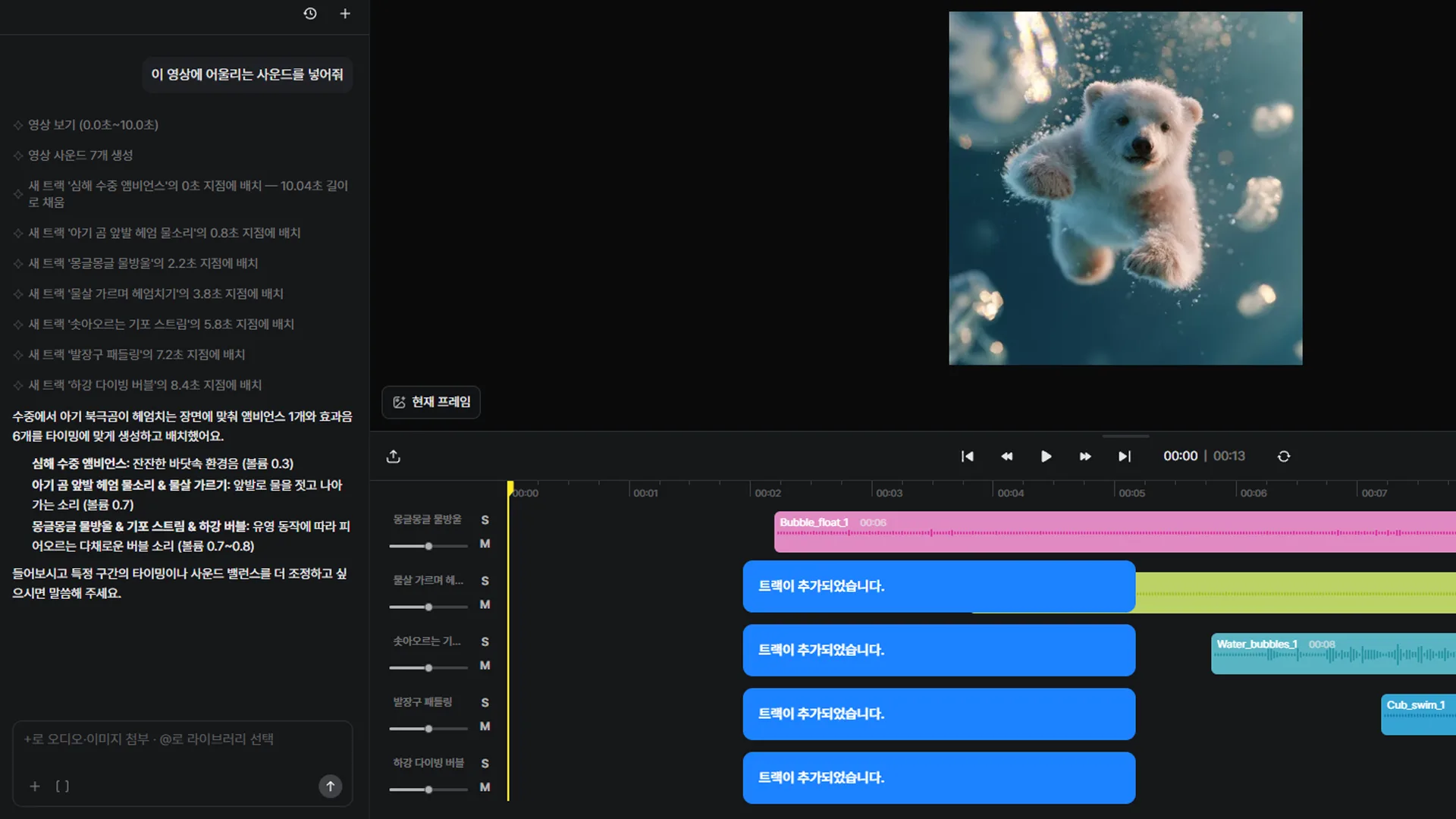Screen dimensions: 1456x819
Task: Expand step 영상 사운드 7개 생성
Action: coord(80,155)
